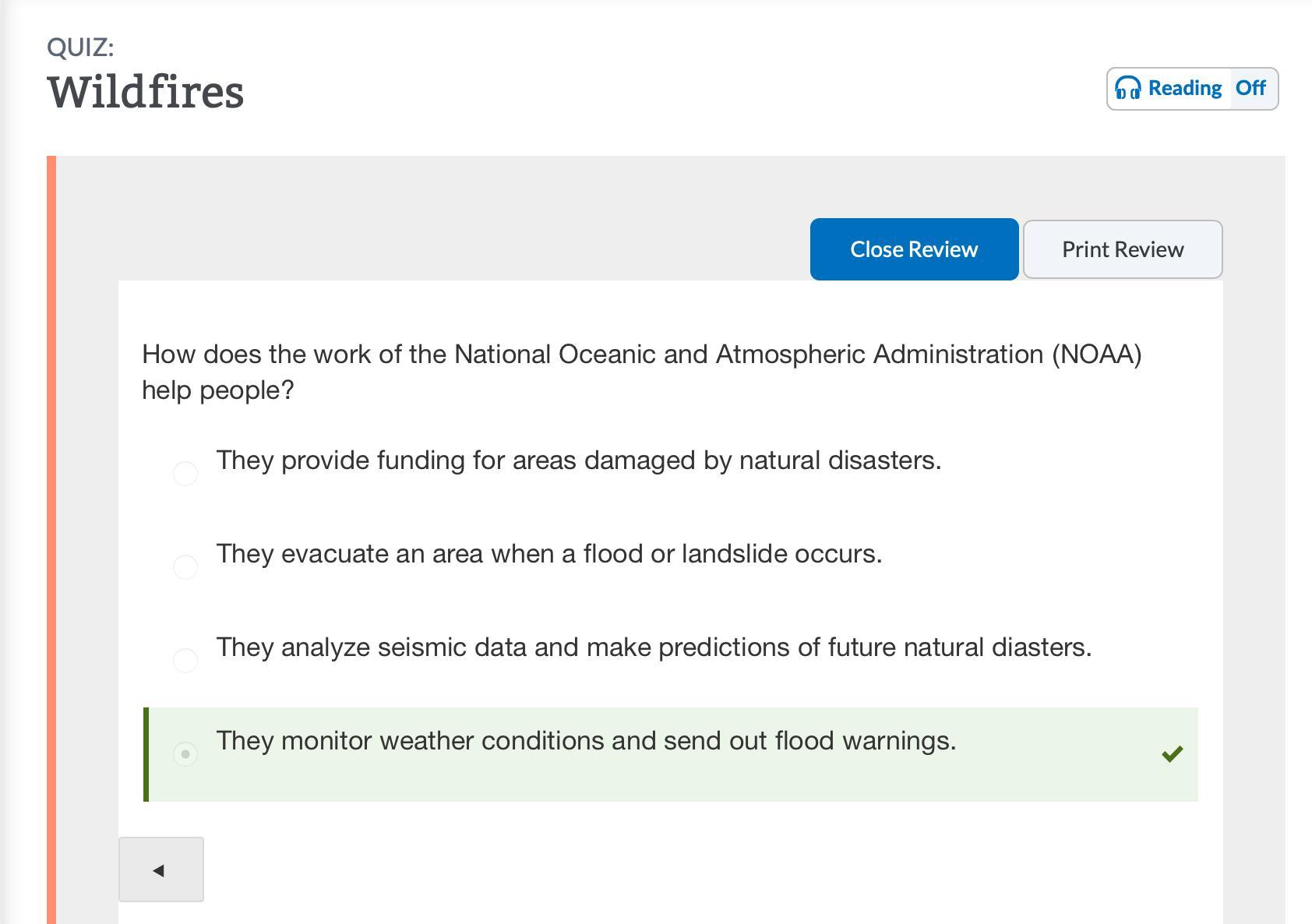Select radio button for monitor weather conditions answer
Viewport: 1312px width, 924px height.
[185, 754]
